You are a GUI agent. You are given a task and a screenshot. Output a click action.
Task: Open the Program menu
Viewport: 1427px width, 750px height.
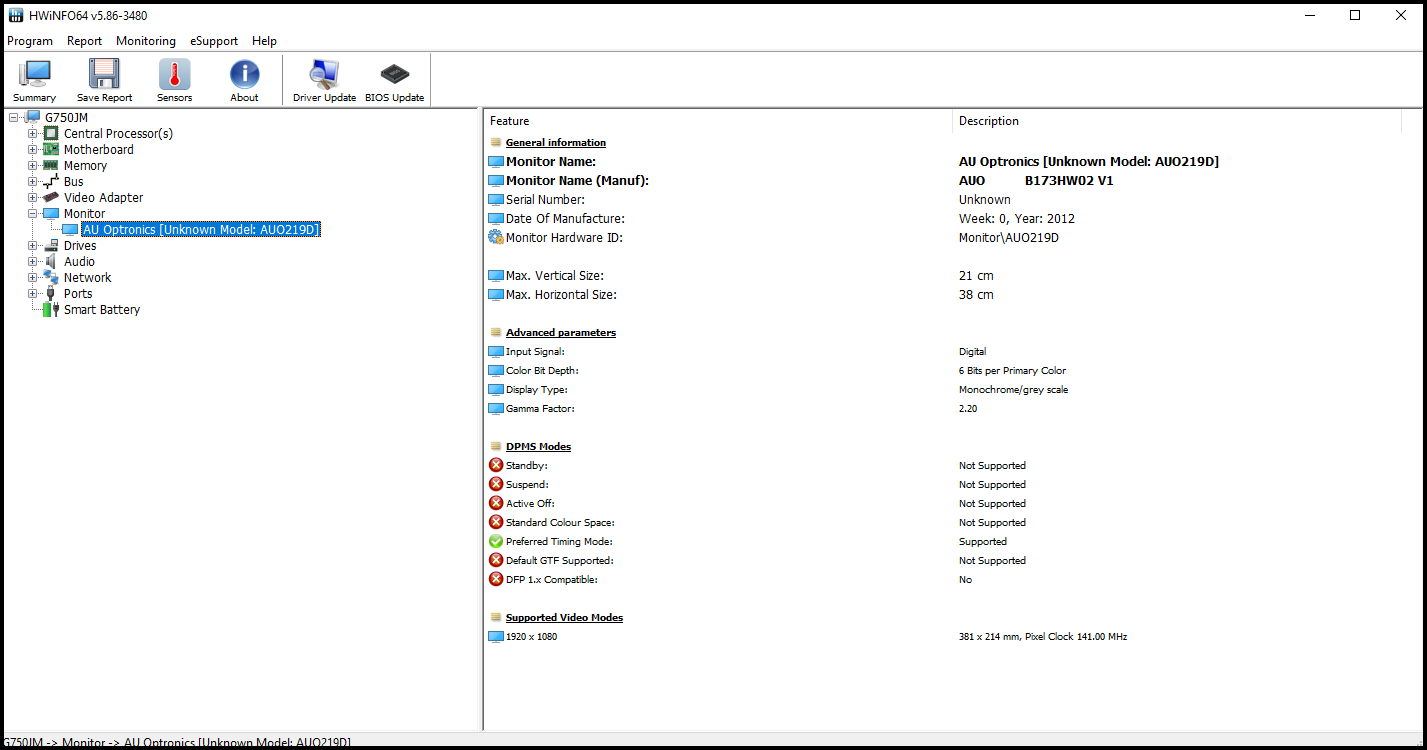[30, 41]
